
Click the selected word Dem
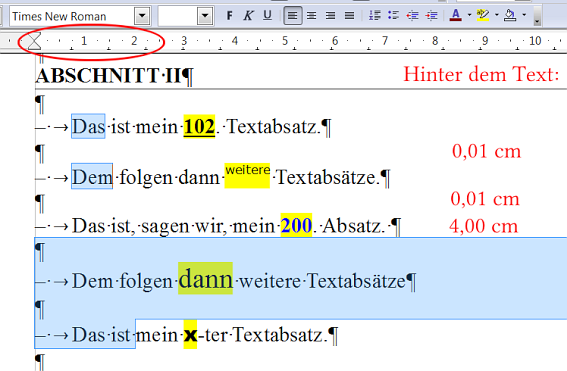(x=92, y=177)
